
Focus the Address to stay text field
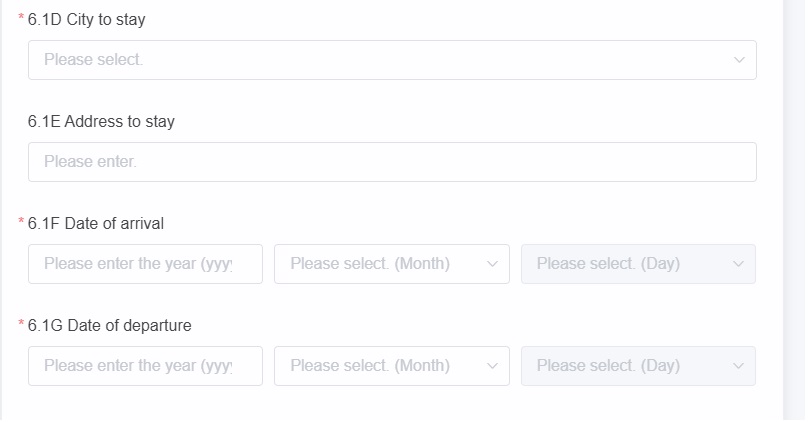click(x=392, y=162)
